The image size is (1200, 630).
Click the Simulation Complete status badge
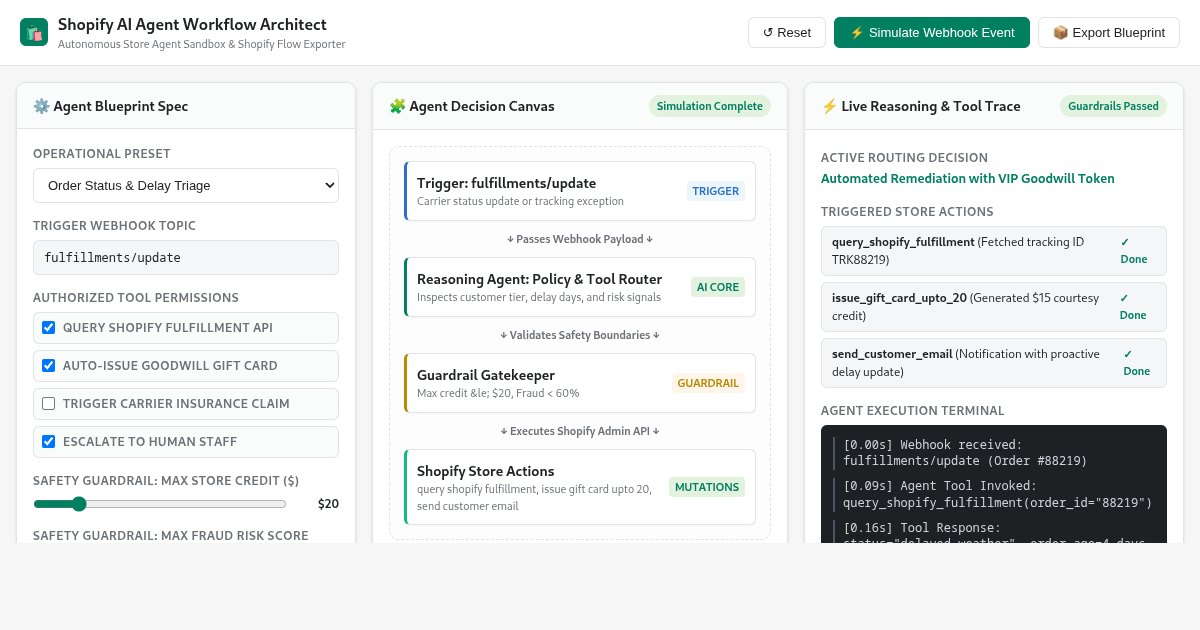coord(710,106)
